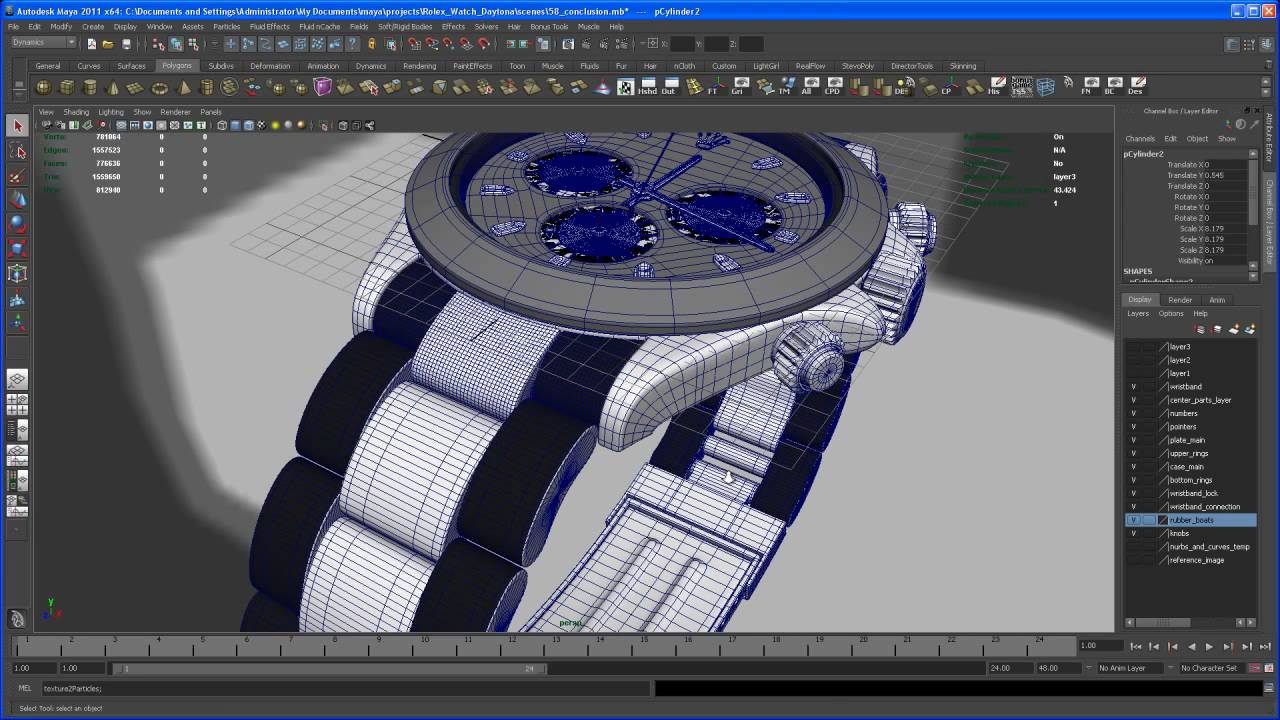
Task: Select the Lasso tool in toolbox
Action: [17, 150]
